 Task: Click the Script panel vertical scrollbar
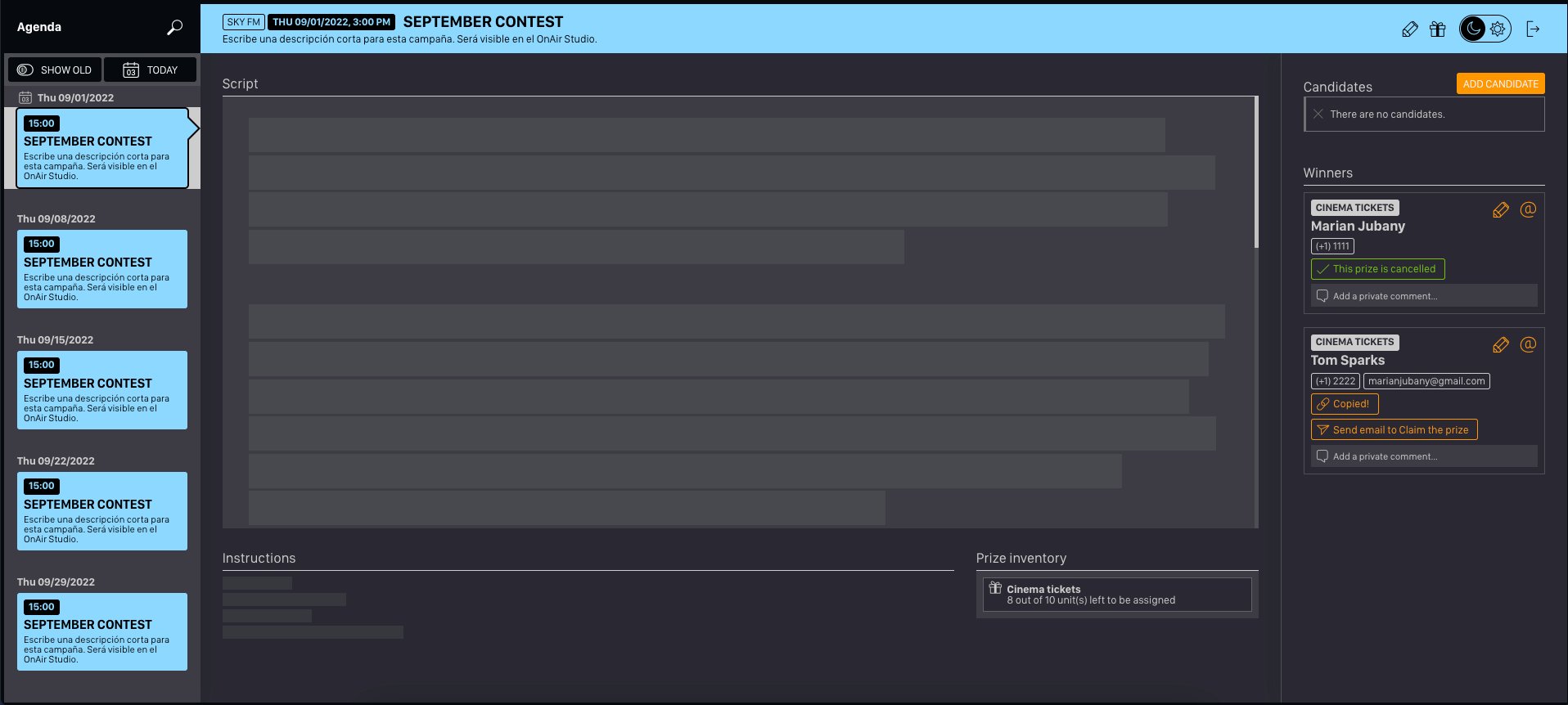point(1255,173)
